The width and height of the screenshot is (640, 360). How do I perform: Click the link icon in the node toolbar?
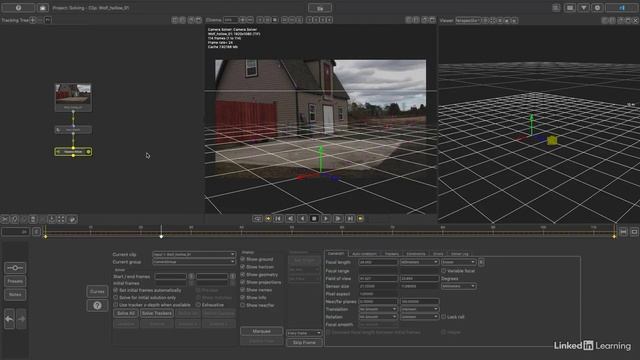(x=72, y=220)
